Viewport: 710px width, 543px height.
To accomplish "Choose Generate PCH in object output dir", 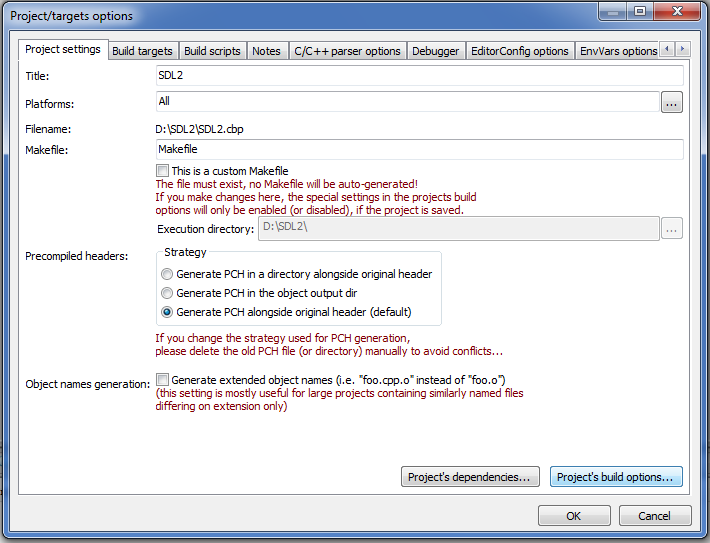I will tap(167, 293).
